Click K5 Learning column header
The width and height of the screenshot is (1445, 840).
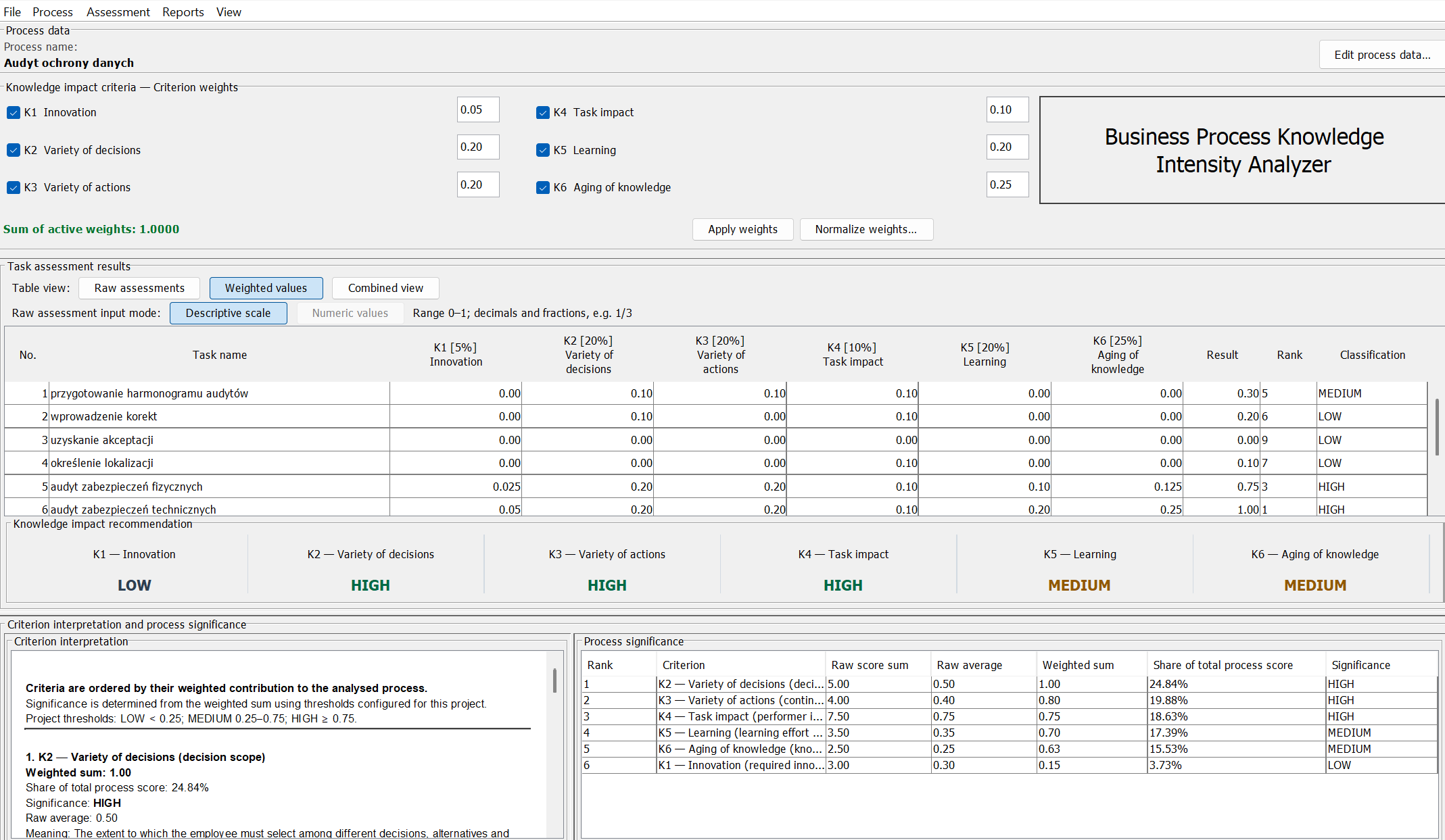[985, 355]
